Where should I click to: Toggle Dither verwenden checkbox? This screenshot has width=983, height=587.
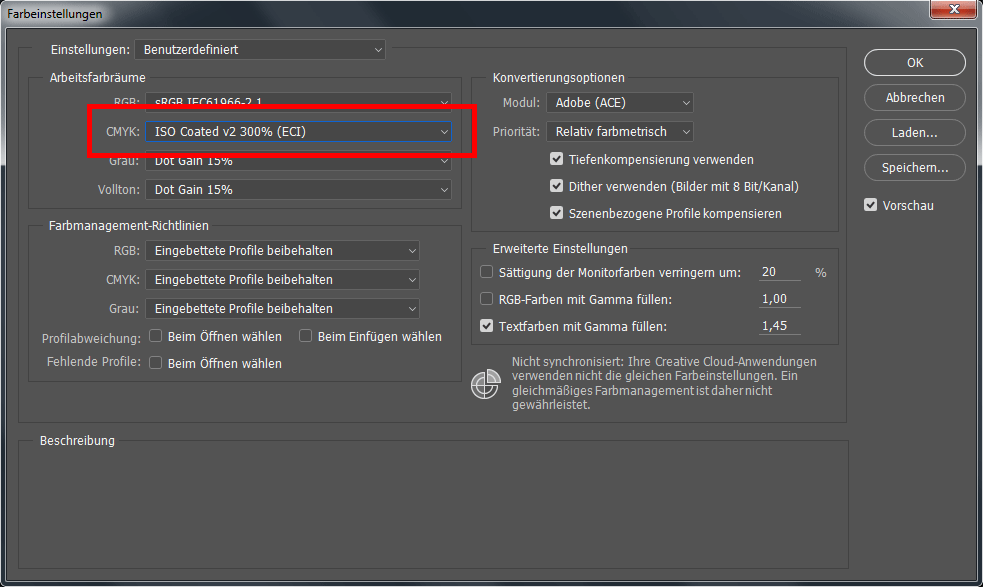[557, 186]
